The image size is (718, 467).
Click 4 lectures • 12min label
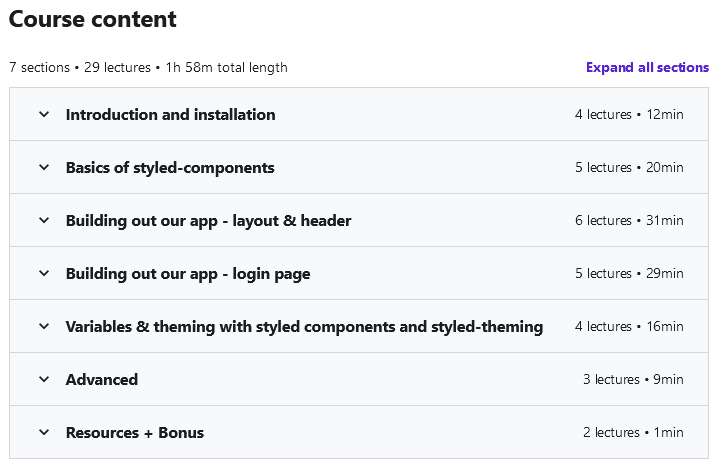click(629, 114)
